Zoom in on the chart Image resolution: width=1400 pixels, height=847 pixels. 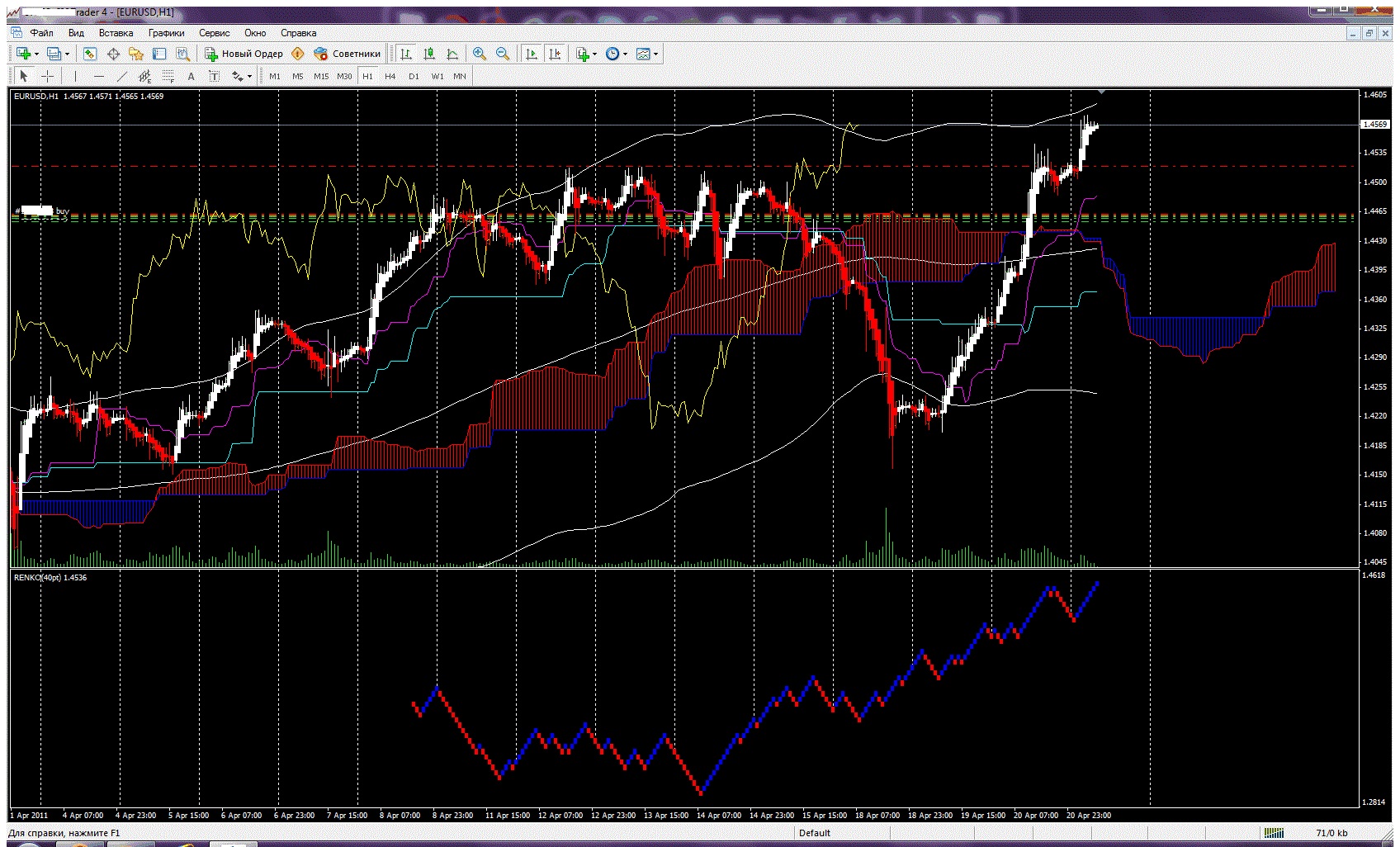[x=479, y=54]
